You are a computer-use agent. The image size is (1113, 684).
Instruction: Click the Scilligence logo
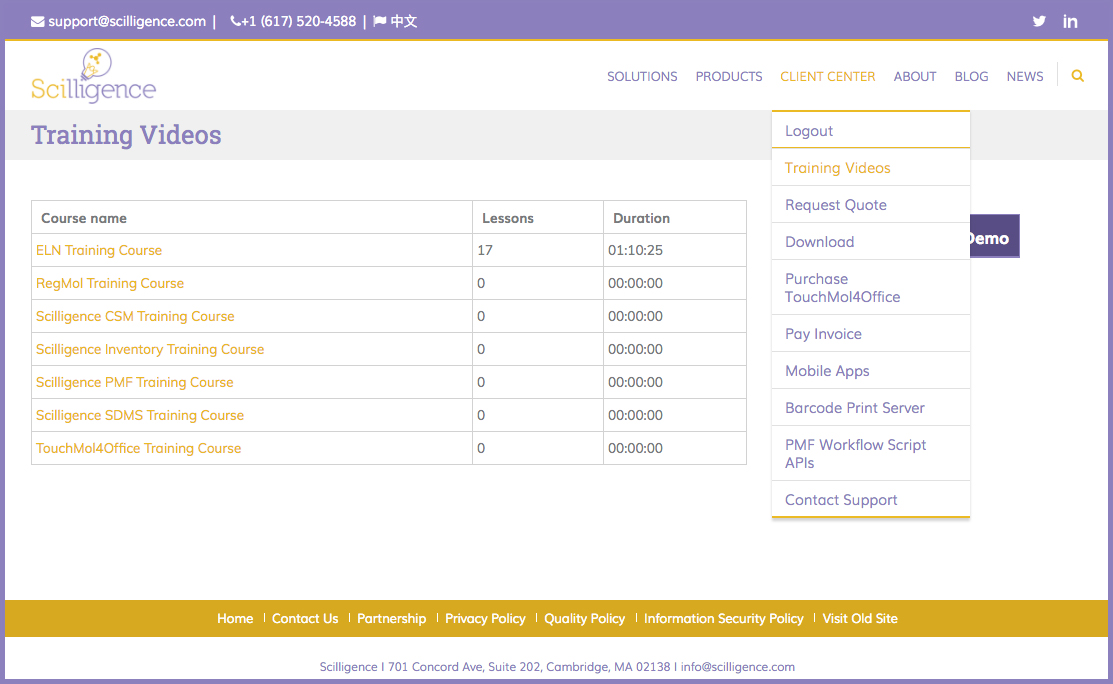click(94, 76)
